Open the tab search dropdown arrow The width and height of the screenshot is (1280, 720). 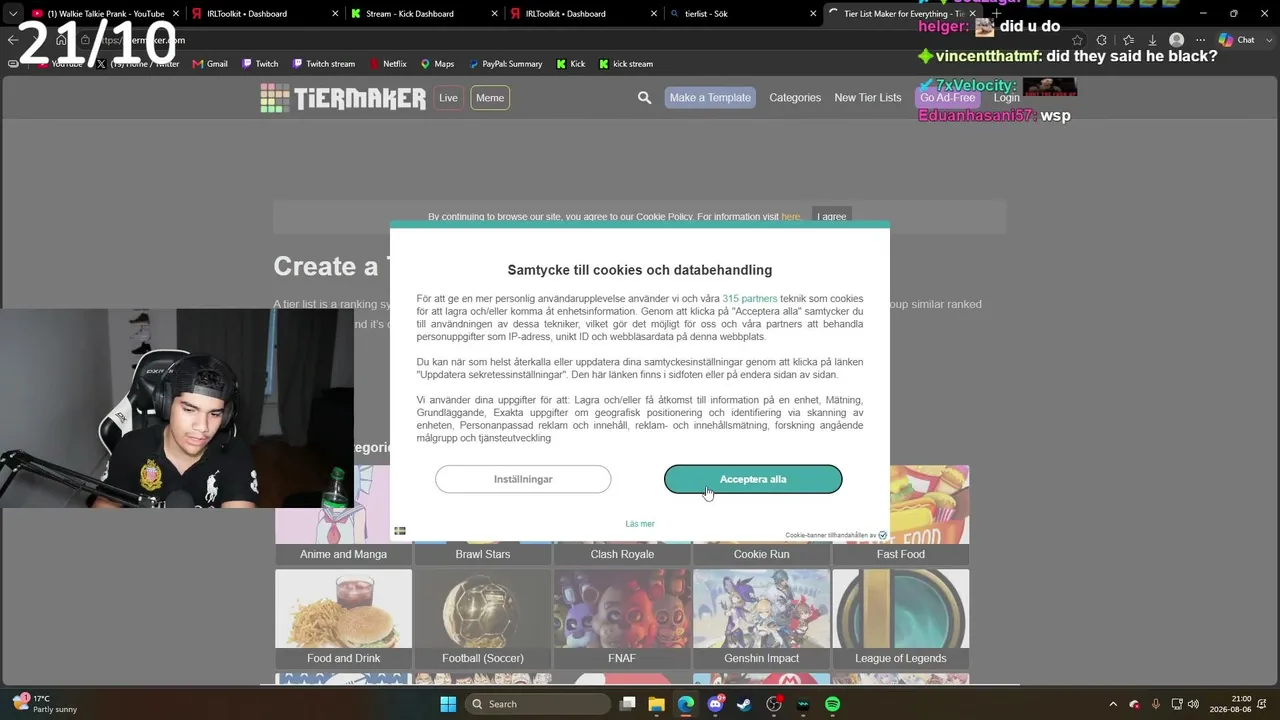coord(13,14)
